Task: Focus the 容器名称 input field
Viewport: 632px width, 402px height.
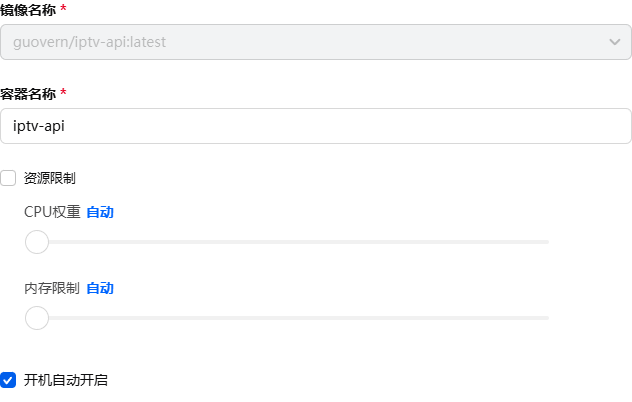Action: click(x=315, y=126)
